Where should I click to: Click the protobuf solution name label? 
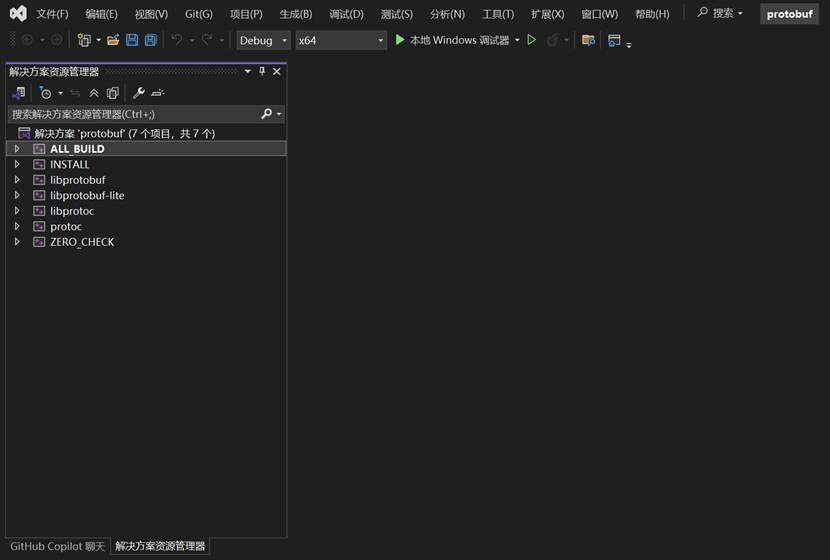coord(789,14)
